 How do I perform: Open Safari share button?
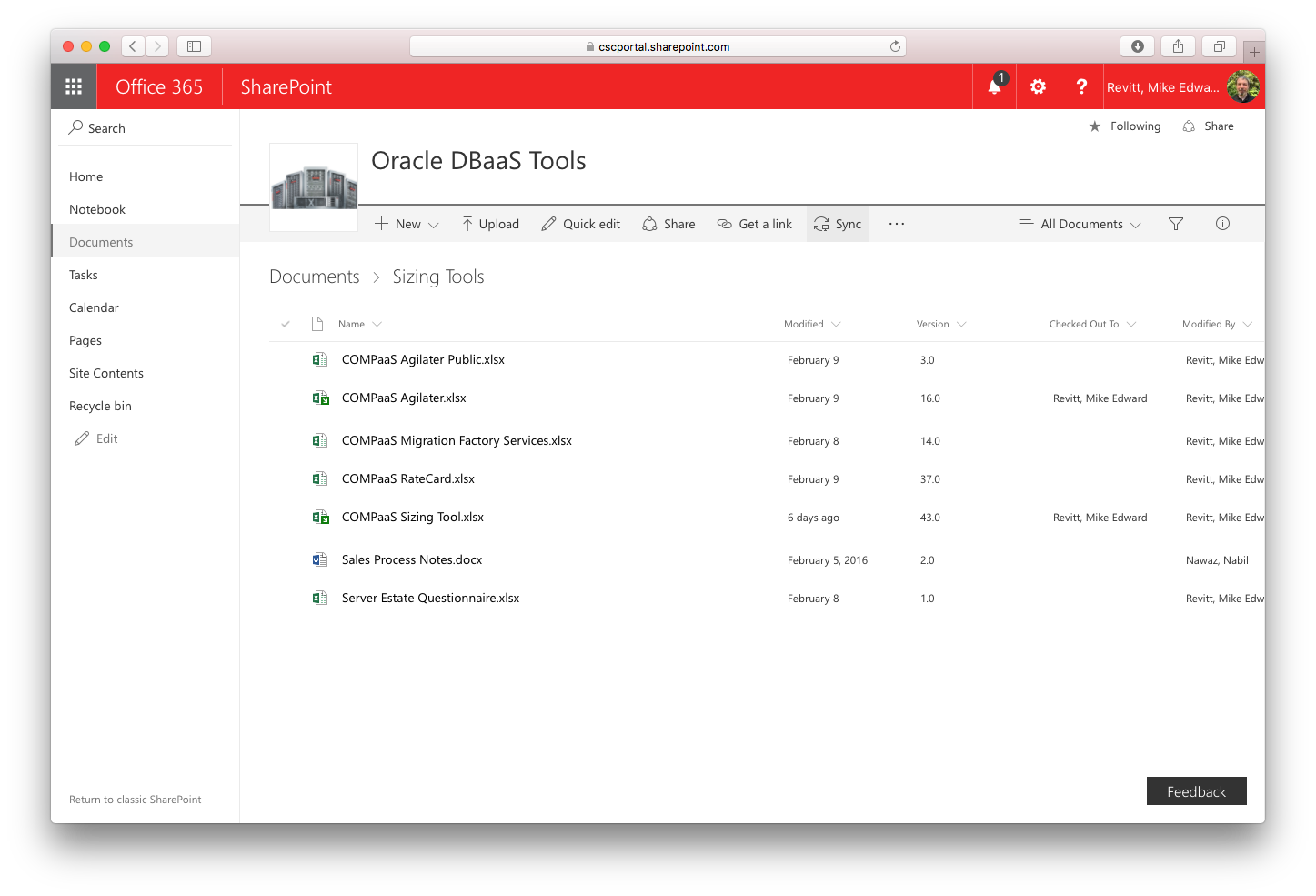(1178, 46)
